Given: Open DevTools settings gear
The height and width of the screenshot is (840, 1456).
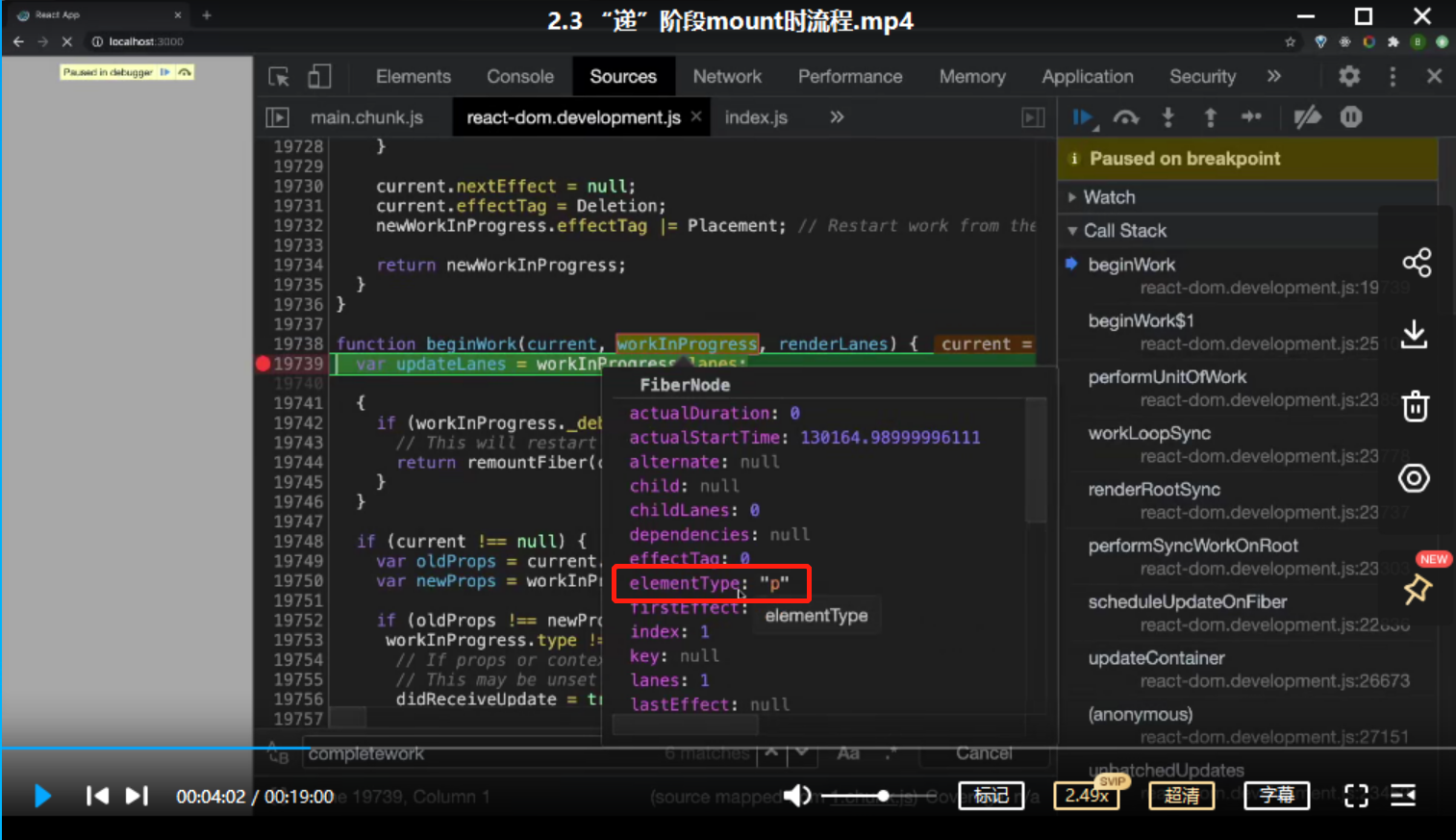Looking at the screenshot, I should coord(1349,76).
